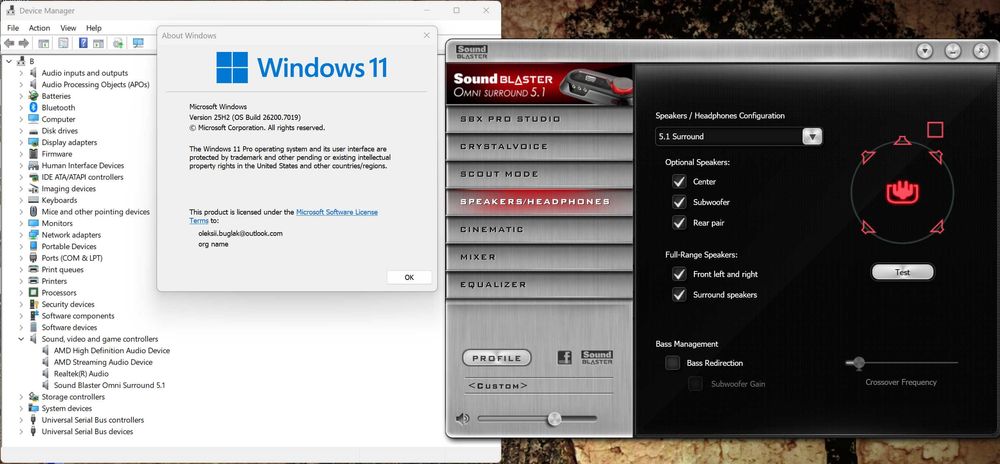Uncheck the Center optional speaker
This screenshot has width=1000, height=464.
point(679,182)
